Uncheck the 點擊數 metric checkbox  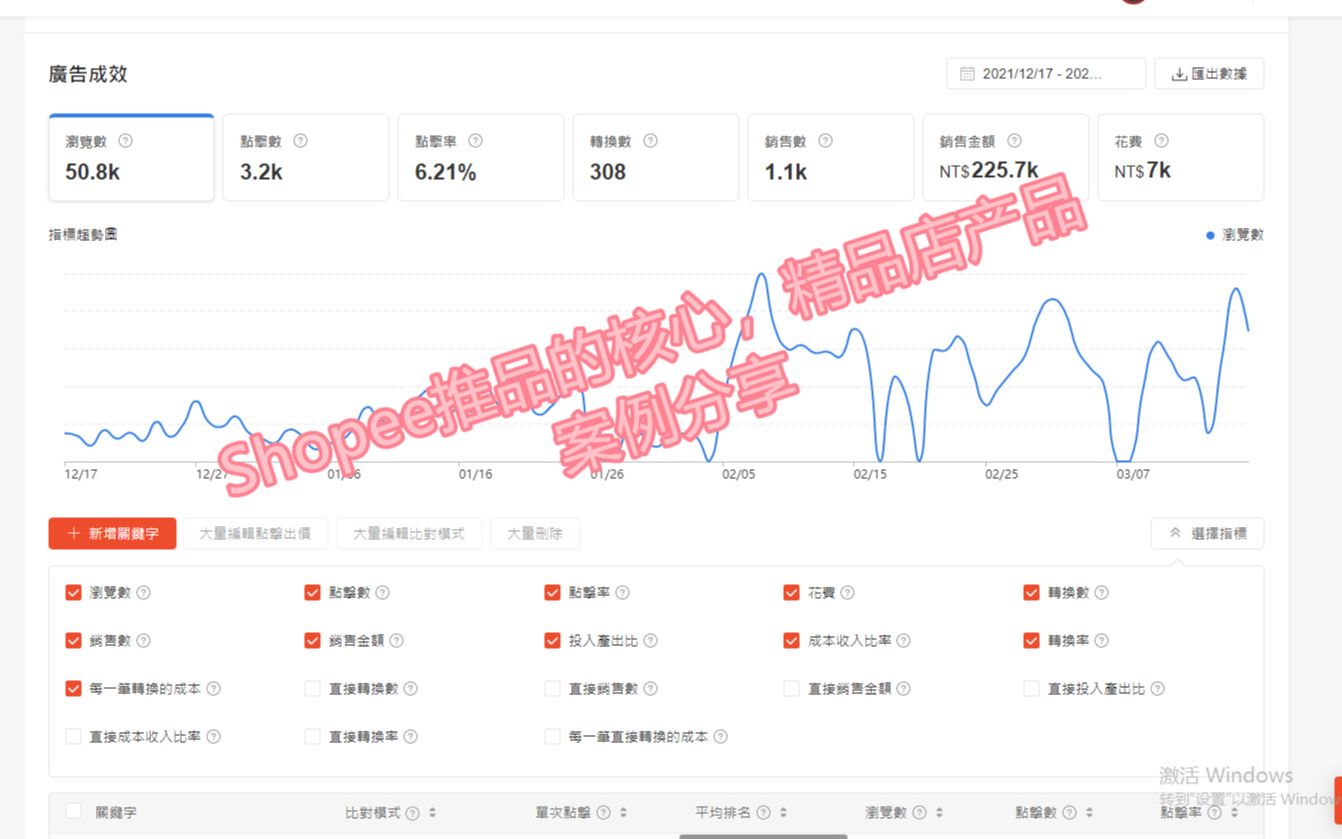coord(313,593)
